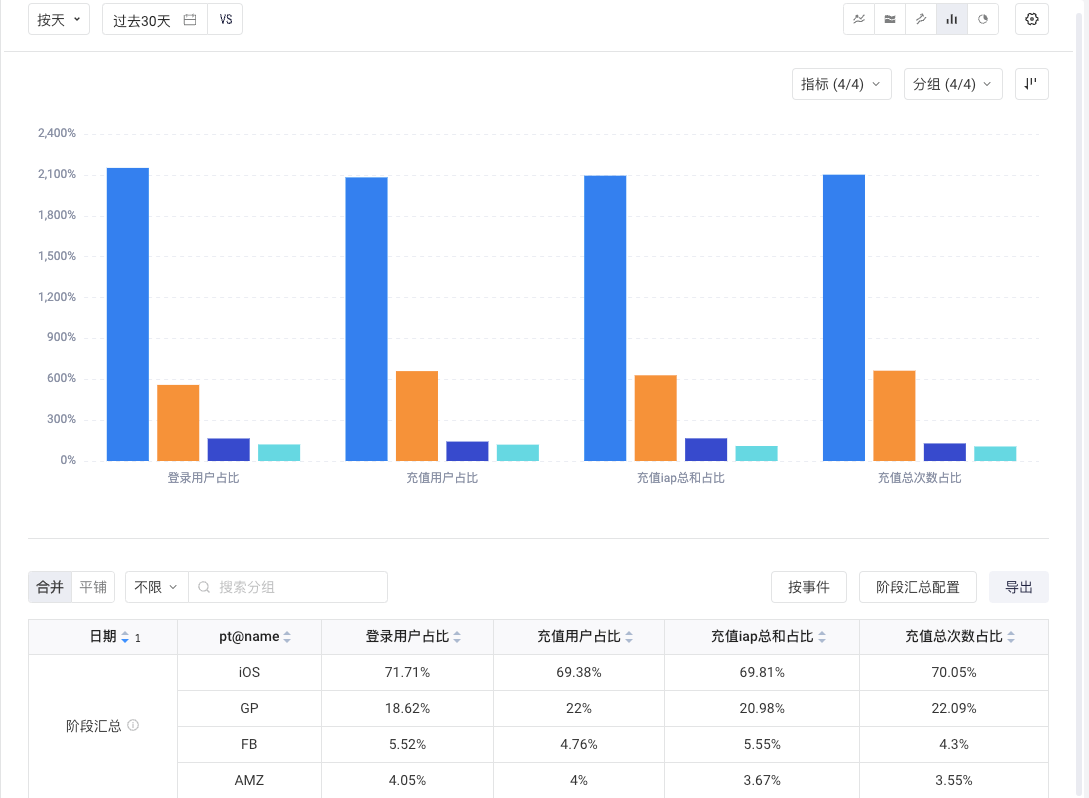Expand the 指标 (4/4) dropdown

click(841, 84)
